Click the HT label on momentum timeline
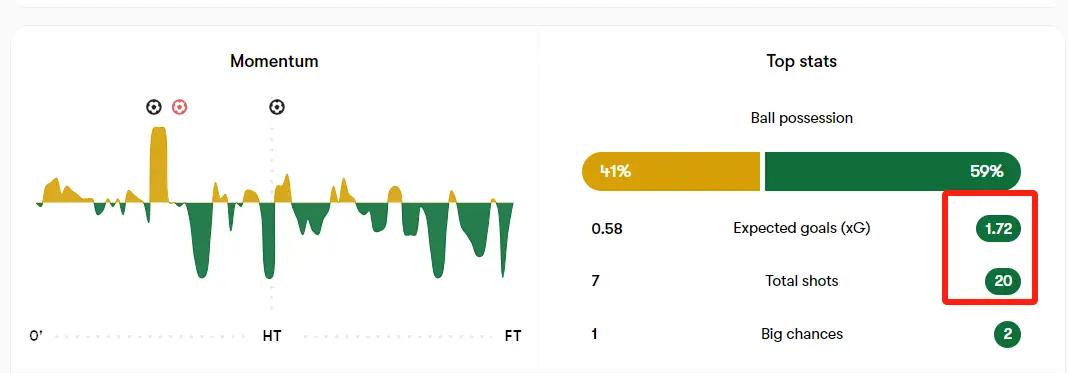This screenshot has width=1068, height=373. pos(272,336)
